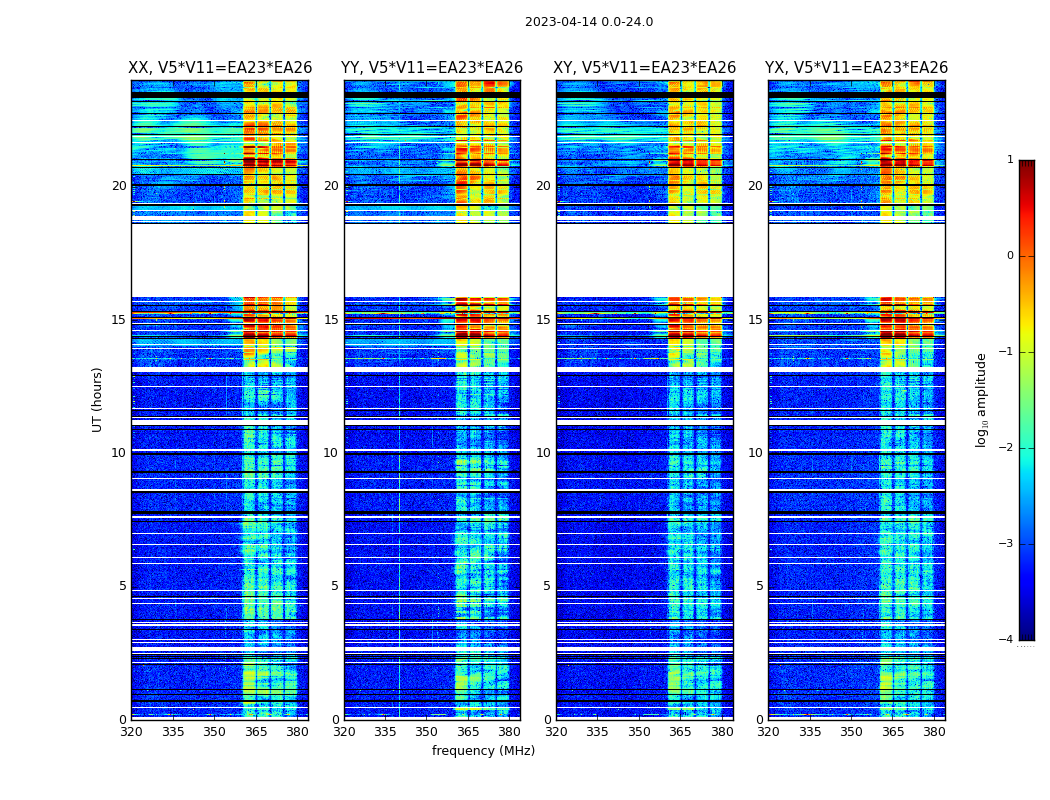Click the 320 MHz tick under XY panel

tap(556, 732)
